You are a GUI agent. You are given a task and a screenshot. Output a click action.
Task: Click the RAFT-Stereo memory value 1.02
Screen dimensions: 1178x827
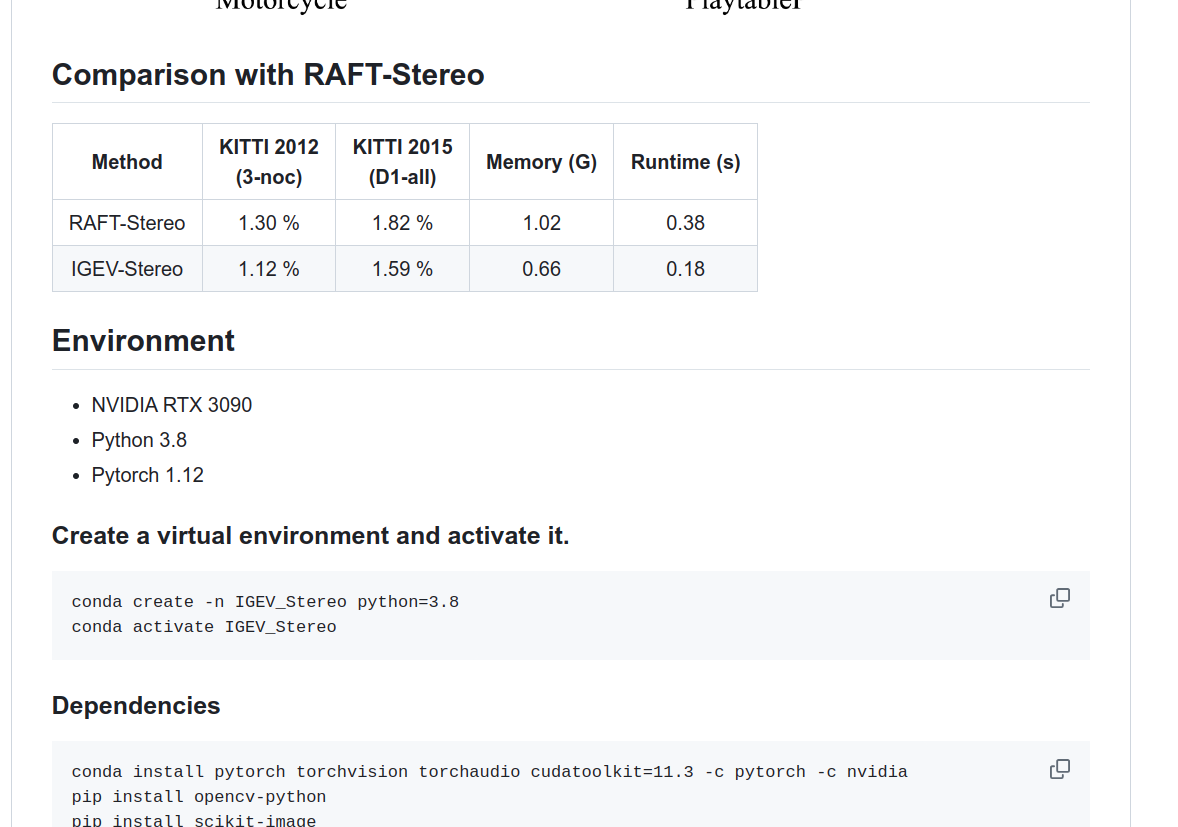[x=541, y=223]
